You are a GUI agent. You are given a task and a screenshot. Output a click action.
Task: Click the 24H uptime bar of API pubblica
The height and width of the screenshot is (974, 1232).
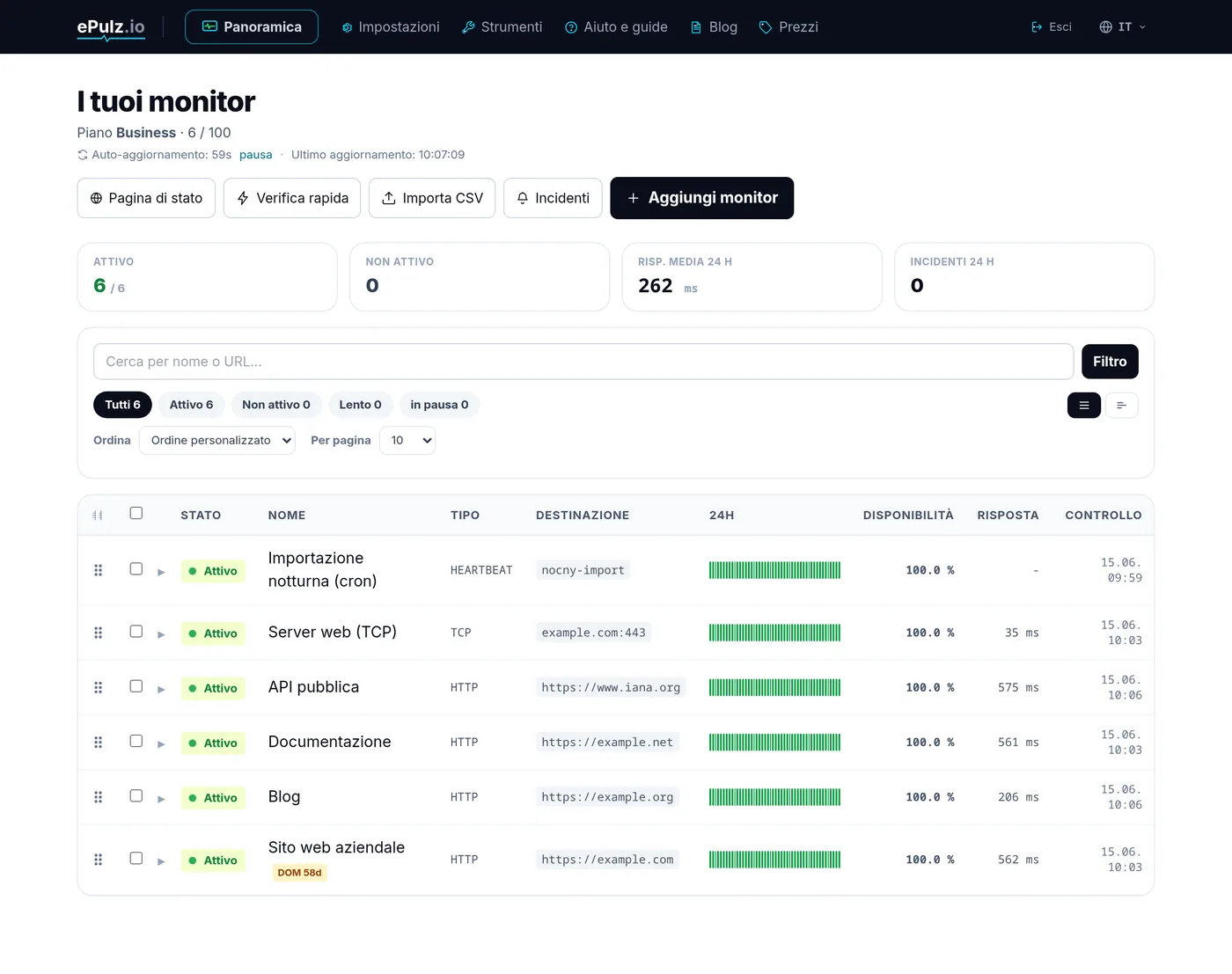[774, 687]
